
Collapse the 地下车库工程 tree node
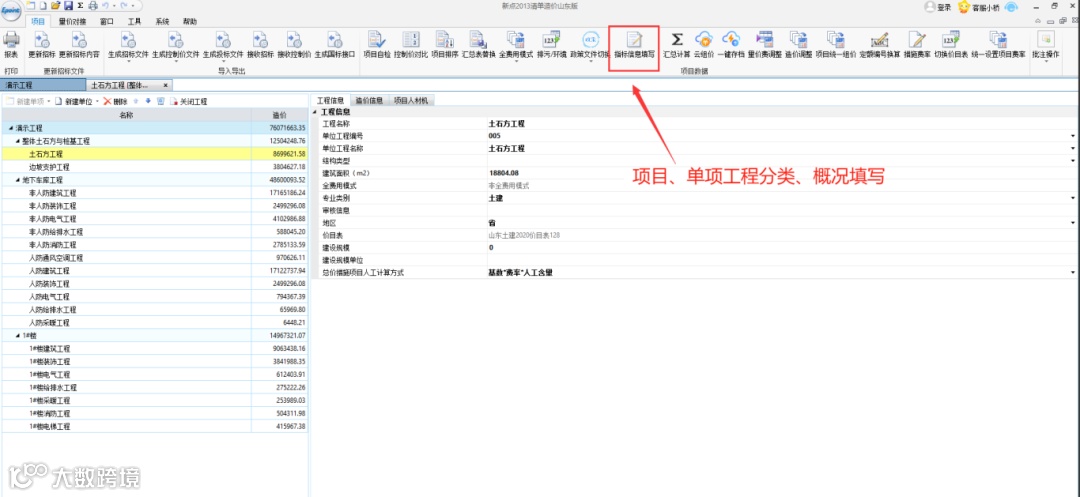click(x=17, y=180)
